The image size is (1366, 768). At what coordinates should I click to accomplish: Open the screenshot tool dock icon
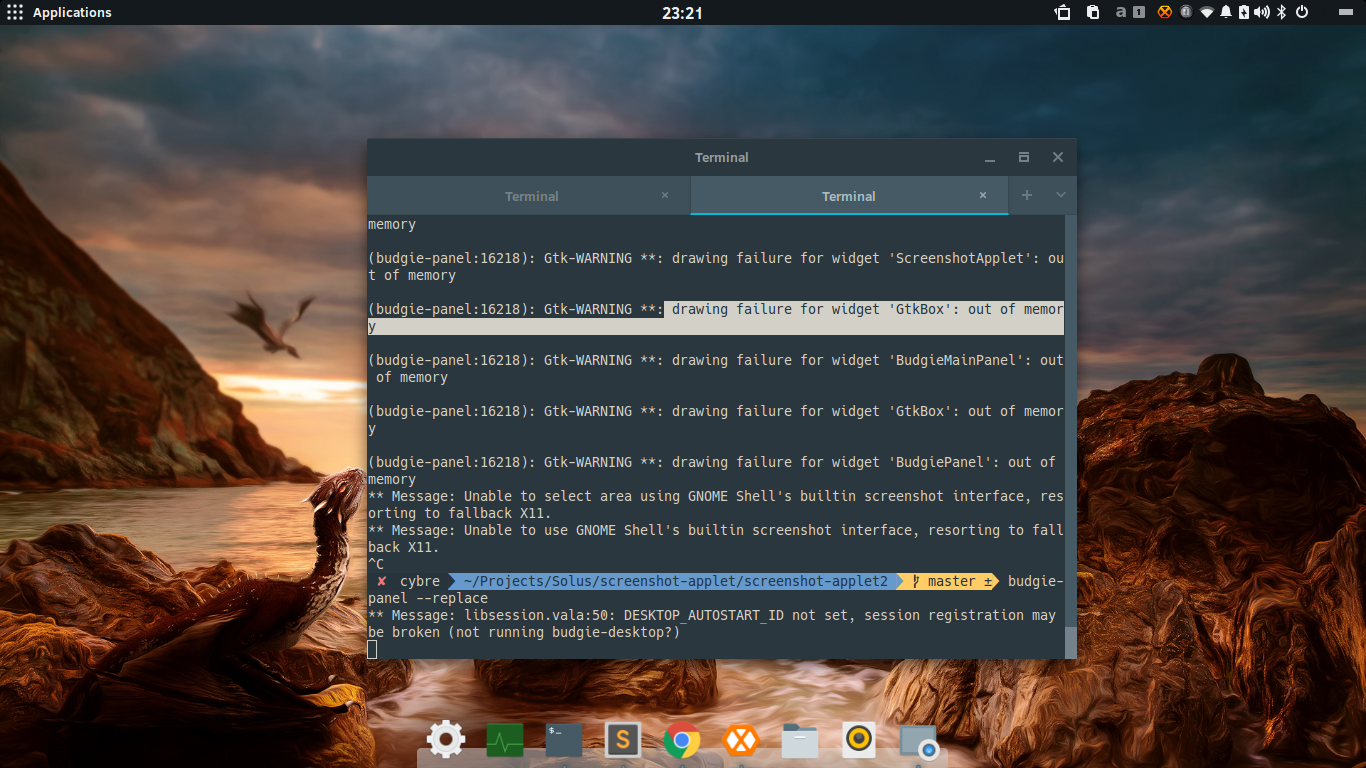pos(918,743)
